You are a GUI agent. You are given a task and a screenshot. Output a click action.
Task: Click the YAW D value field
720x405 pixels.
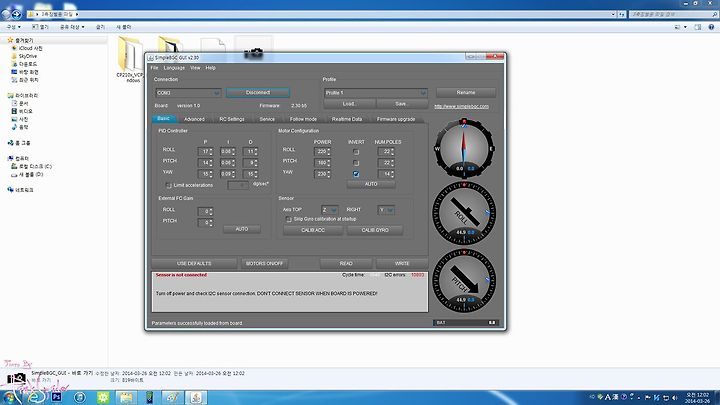pyautogui.click(x=248, y=174)
